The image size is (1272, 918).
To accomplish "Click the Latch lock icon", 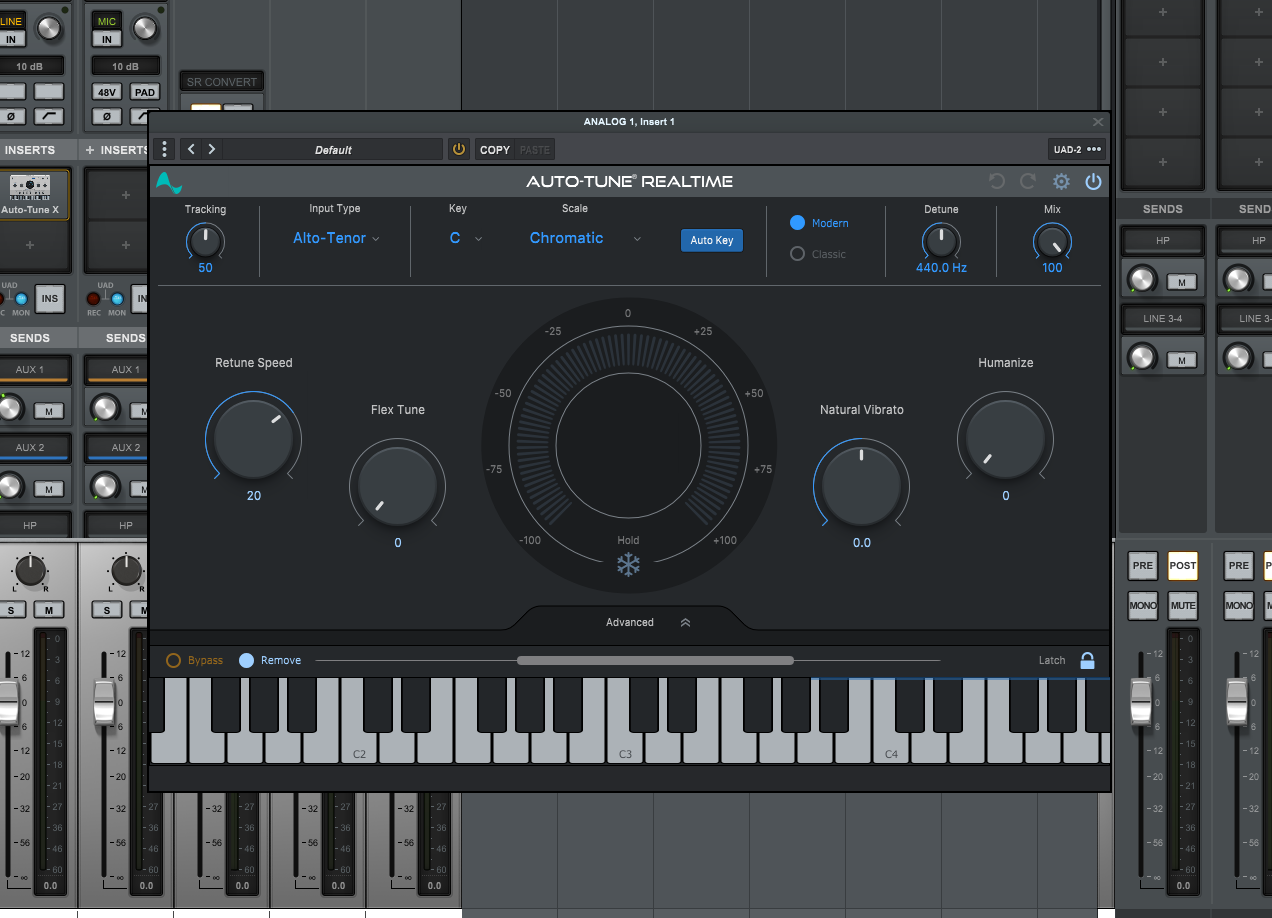I will 1087,660.
